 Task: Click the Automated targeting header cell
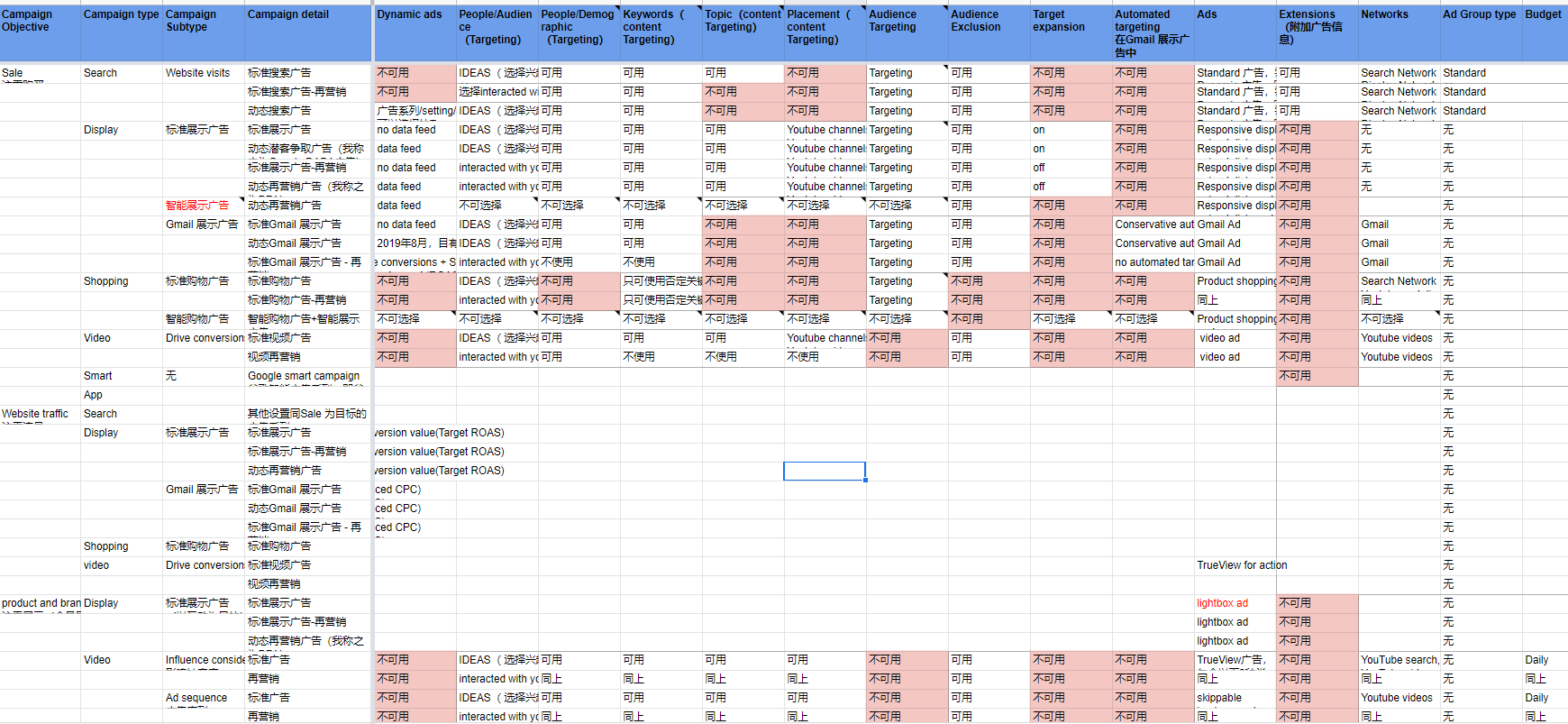coord(1153,32)
